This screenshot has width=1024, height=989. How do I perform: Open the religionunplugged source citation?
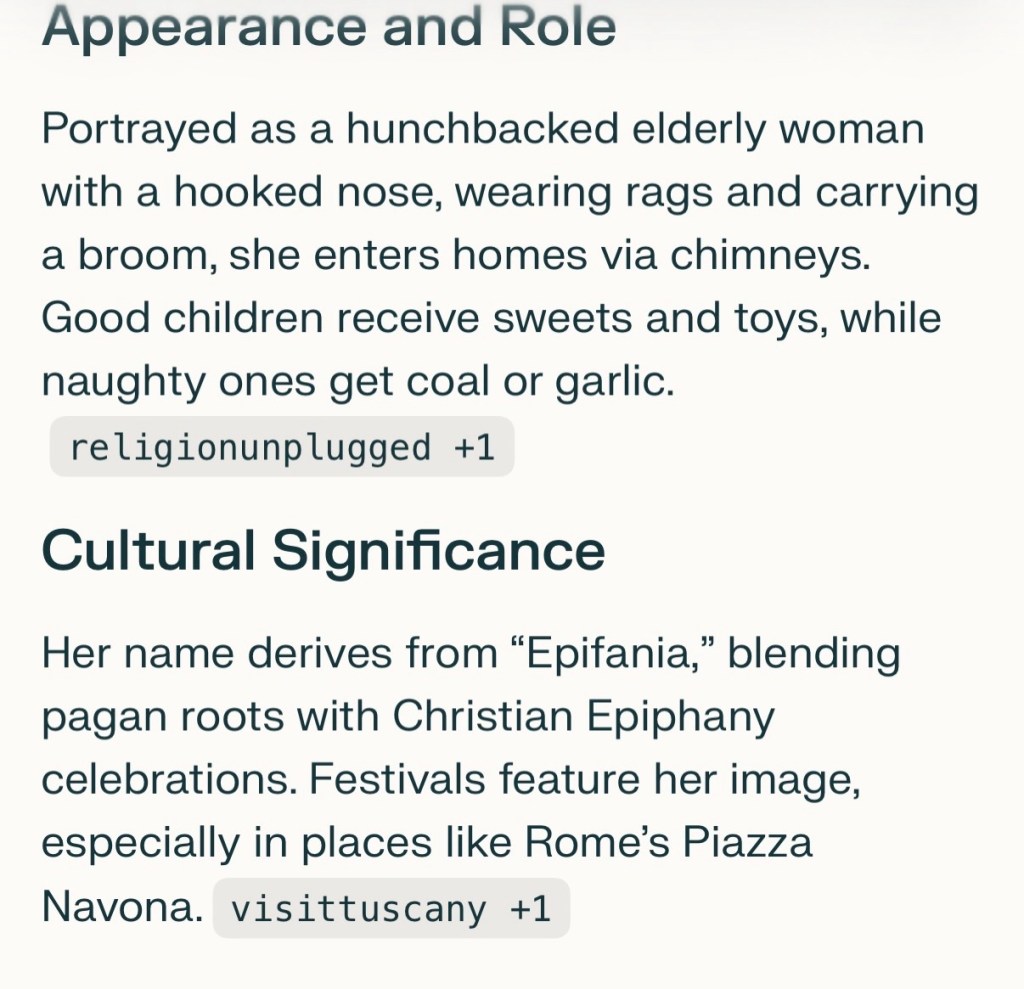pyautogui.click(x=249, y=447)
